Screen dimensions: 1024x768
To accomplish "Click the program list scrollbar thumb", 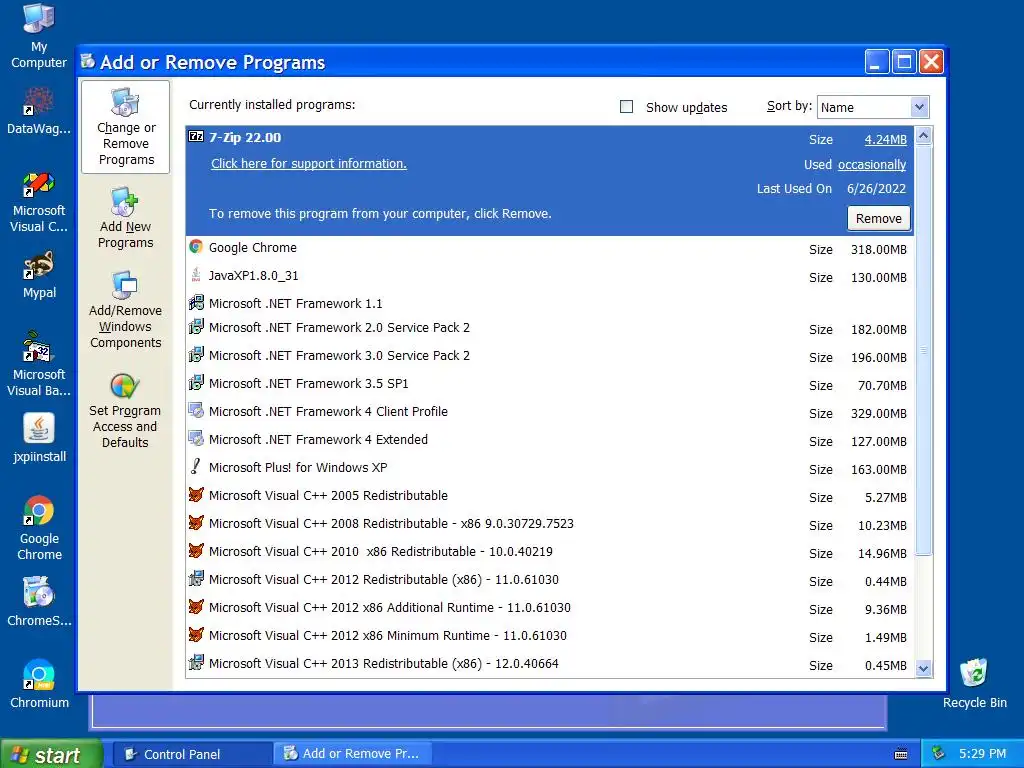I will click(x=923, y=350).
